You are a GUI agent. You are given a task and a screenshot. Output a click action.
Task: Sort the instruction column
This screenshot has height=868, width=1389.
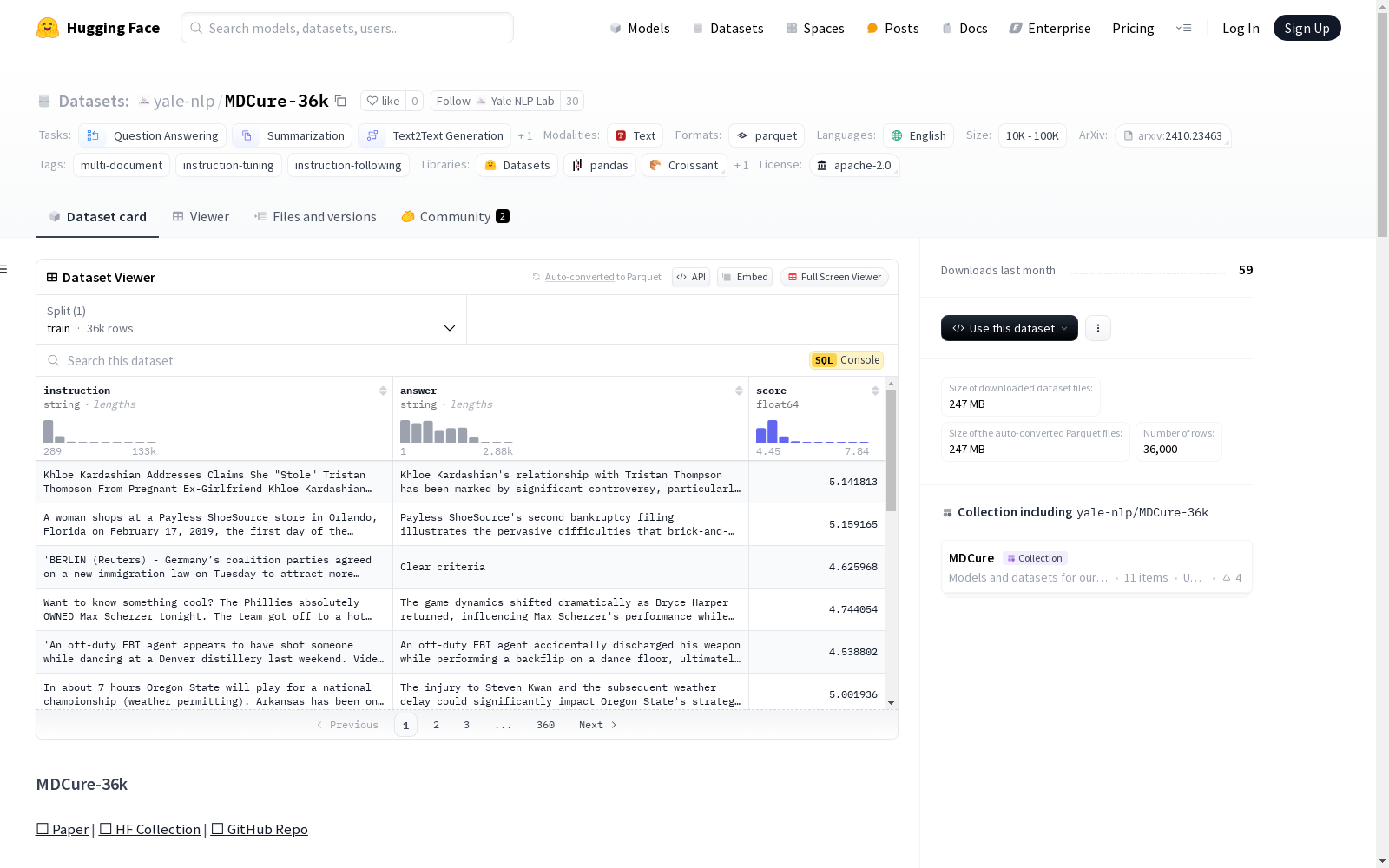(x=383, y=391)
